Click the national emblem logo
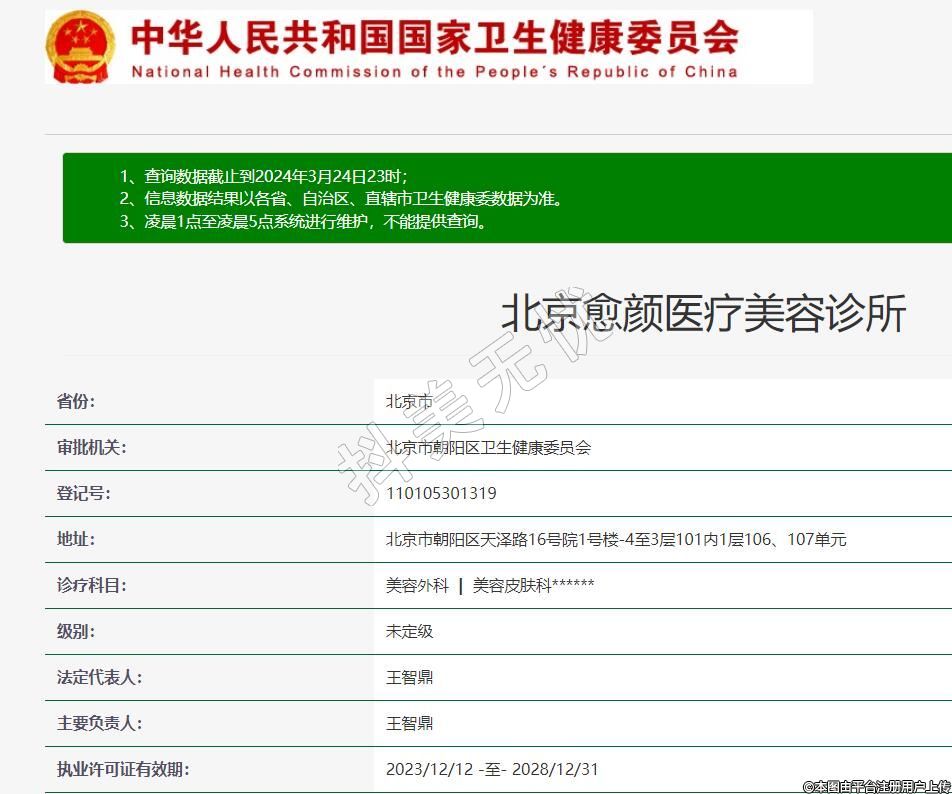This screenshot has width=952, height=794. (81, 47)
